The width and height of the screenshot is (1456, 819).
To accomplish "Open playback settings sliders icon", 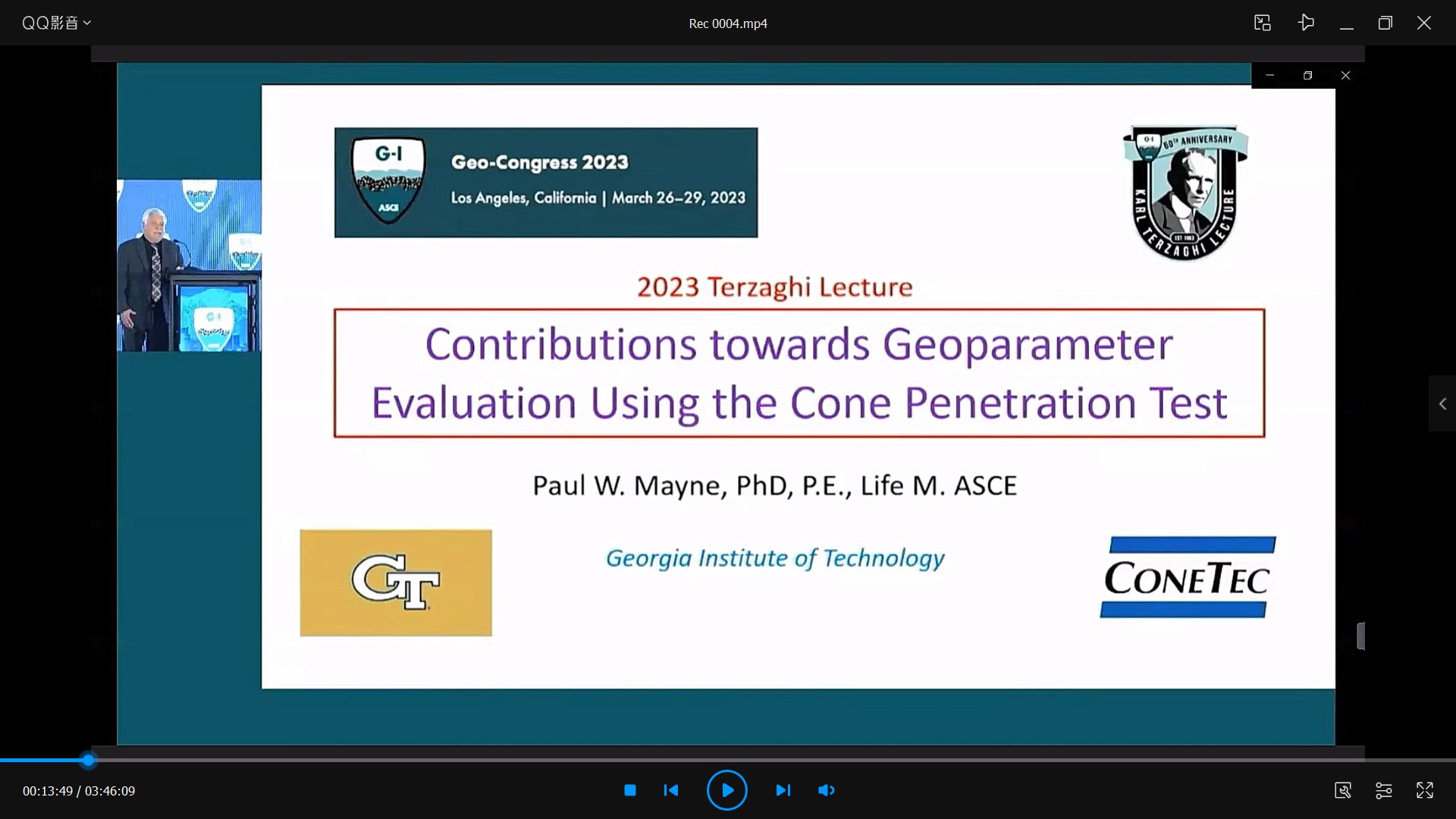I will tap(1383, 790).
